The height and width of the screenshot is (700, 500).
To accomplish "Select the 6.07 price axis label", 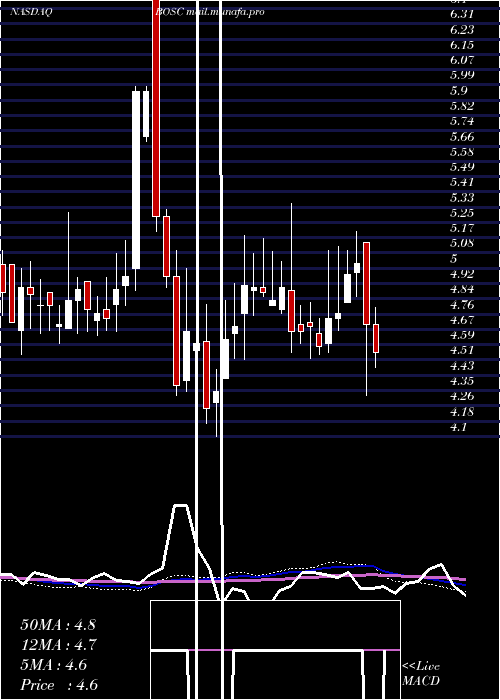I will click(x=462, y=60).
